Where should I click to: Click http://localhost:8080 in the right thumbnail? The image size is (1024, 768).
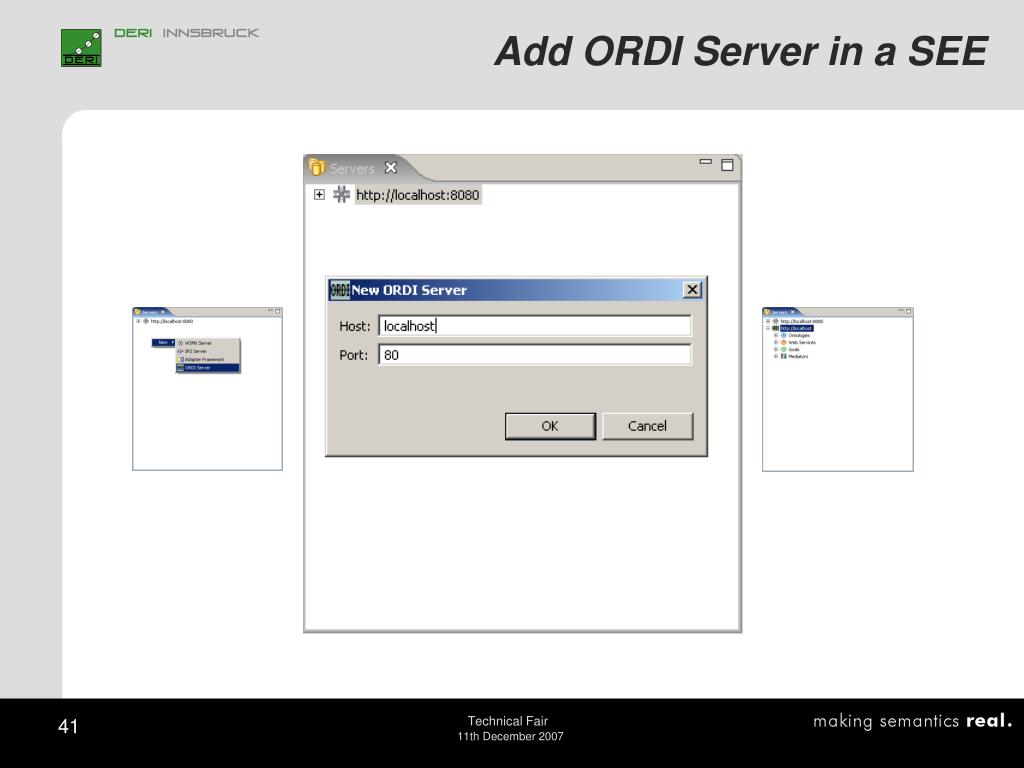pyautogui.click(x=802, y=321)
